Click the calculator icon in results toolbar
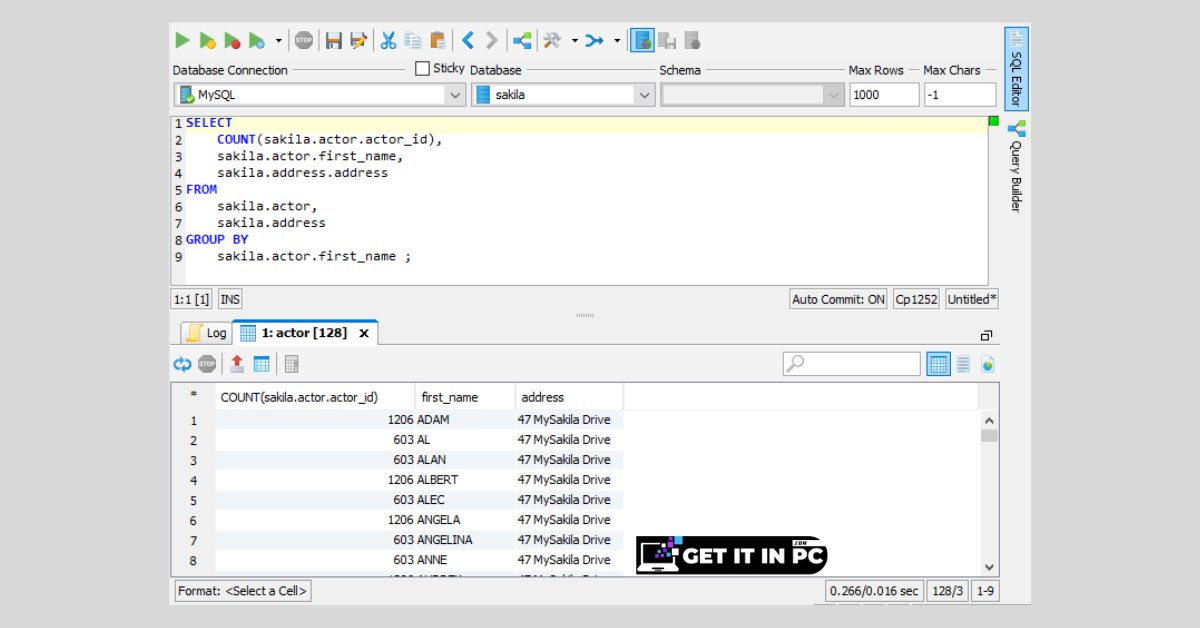The height and width of the screenshot is (628, 1200). [x=291, y=364]
